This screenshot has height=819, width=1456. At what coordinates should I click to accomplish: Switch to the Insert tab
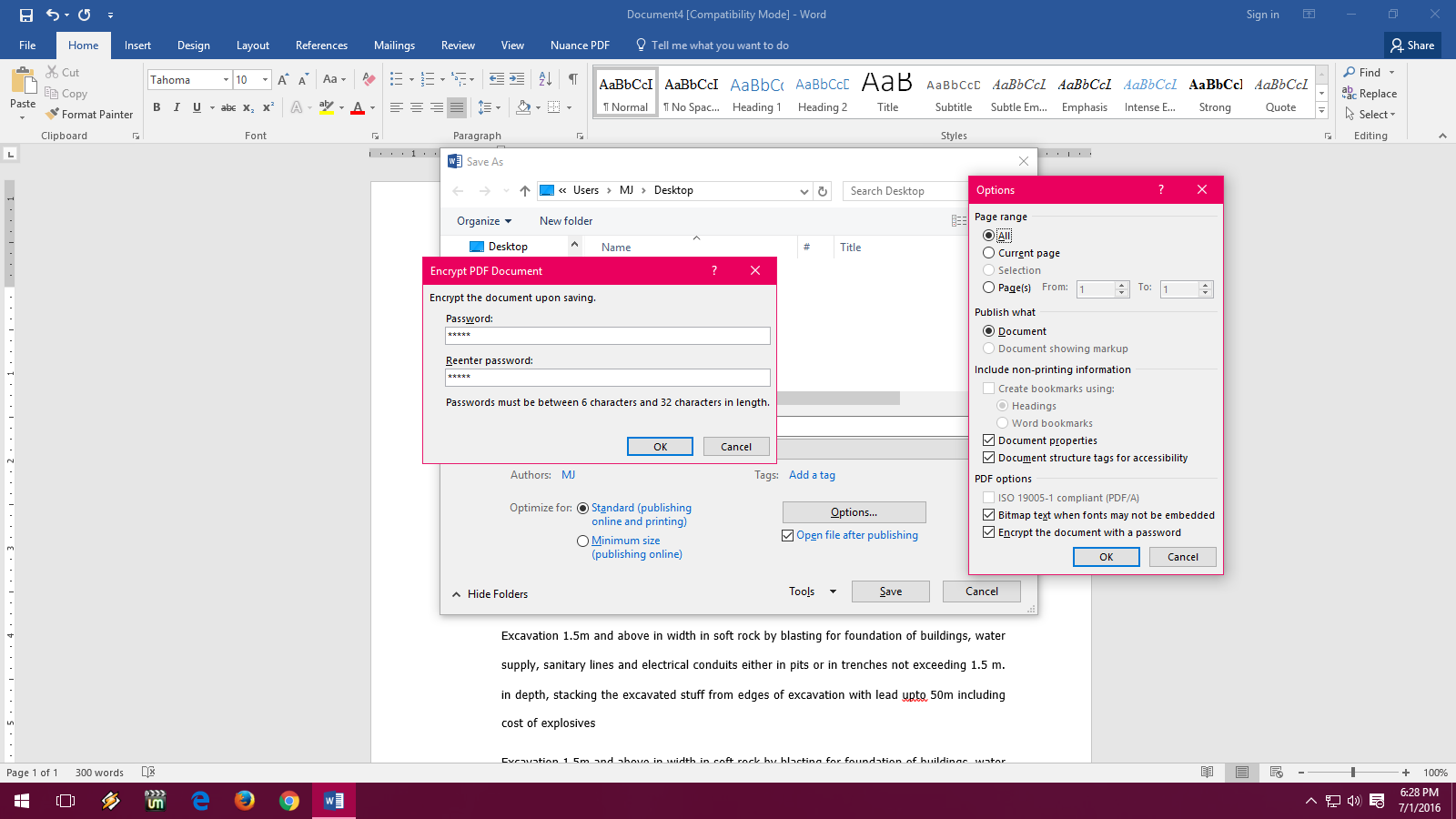pyautogui.click(x=137, y=45)
